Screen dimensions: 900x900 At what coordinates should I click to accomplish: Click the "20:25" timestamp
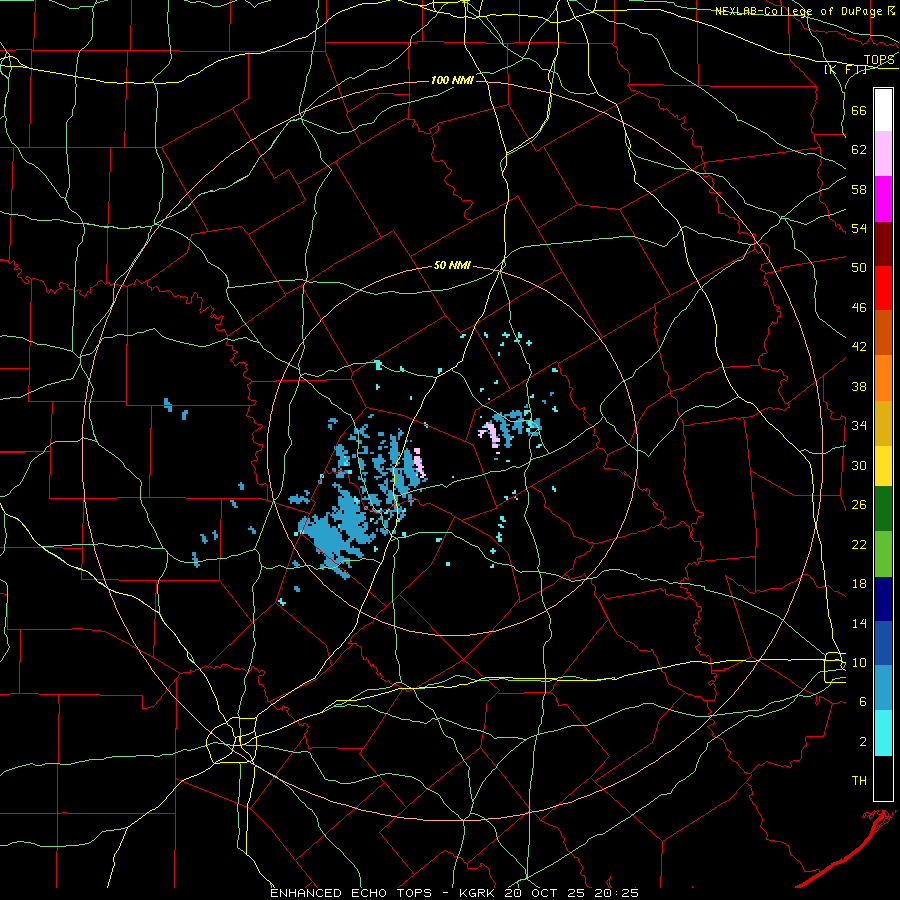(618, 893)
